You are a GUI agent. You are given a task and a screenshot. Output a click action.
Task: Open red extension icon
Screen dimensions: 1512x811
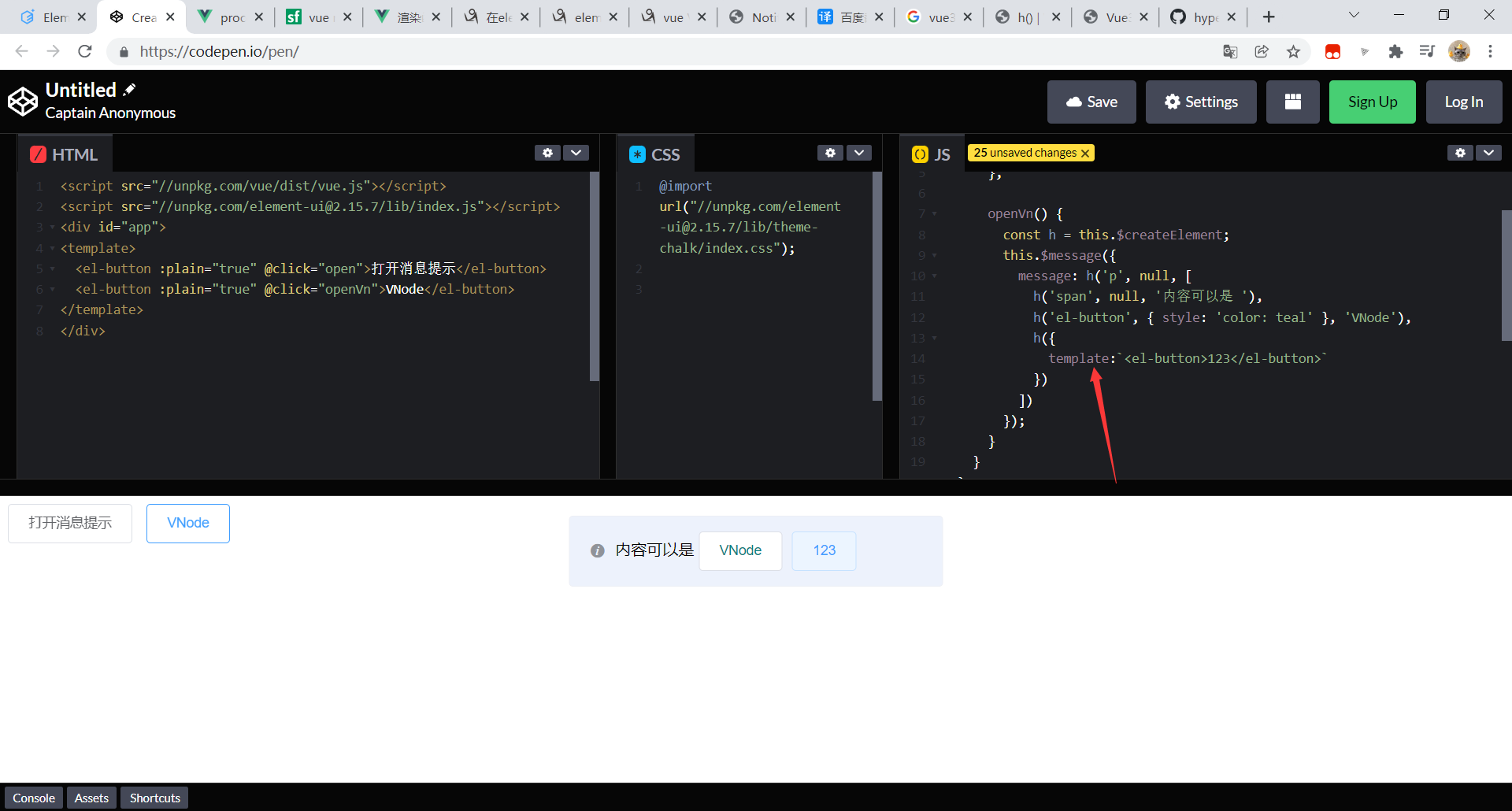tap(1332, 51)
